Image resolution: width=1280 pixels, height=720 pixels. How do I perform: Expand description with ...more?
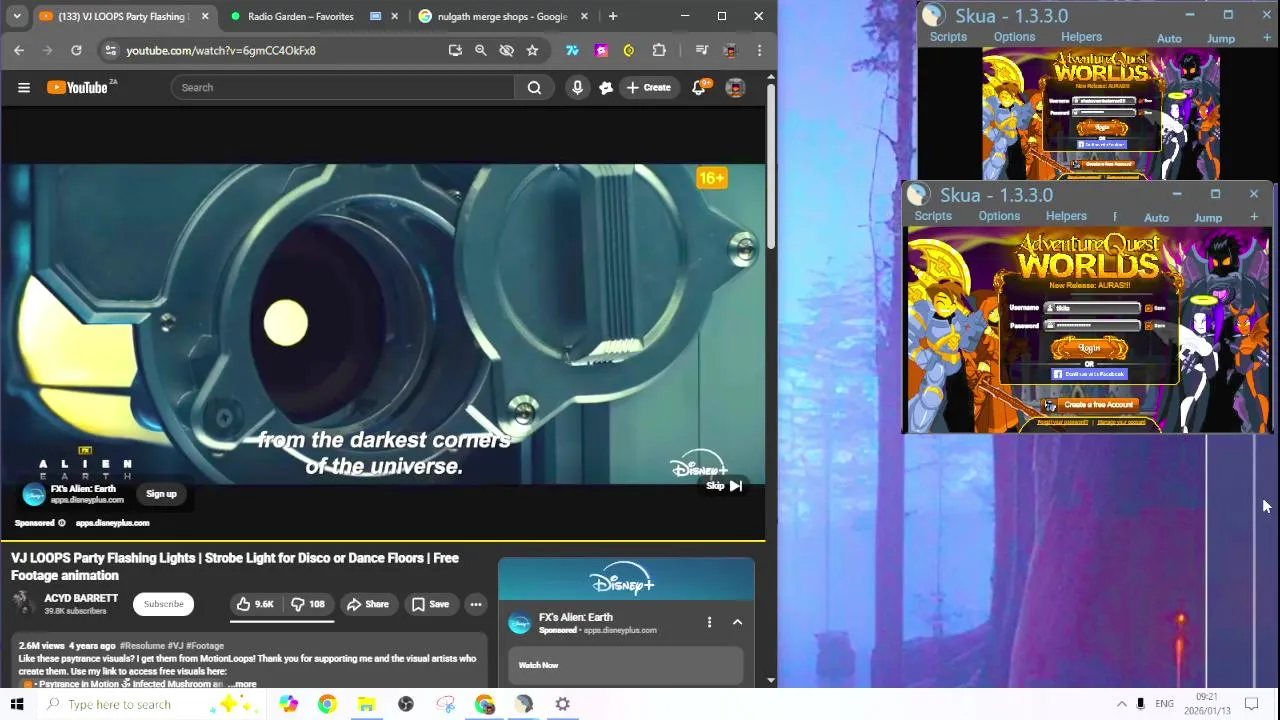point(241,685)
